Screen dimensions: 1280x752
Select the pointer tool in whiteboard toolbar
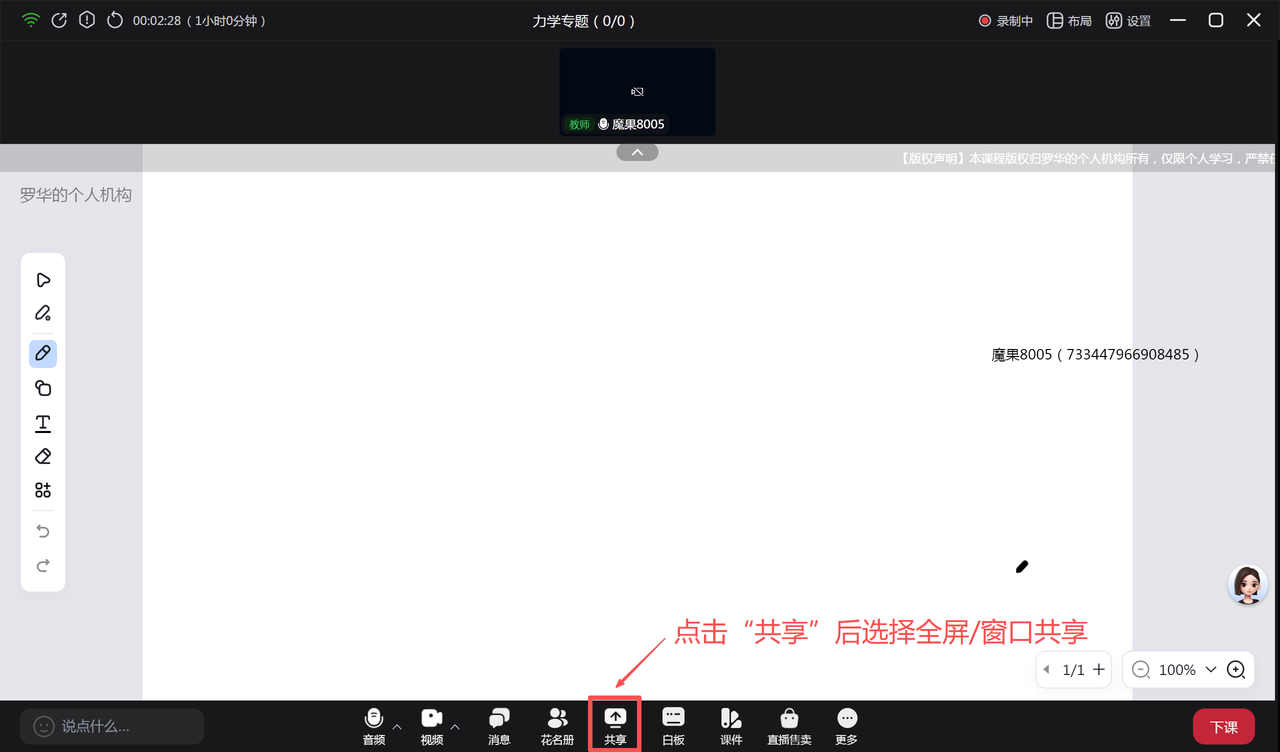coord(43,280)
